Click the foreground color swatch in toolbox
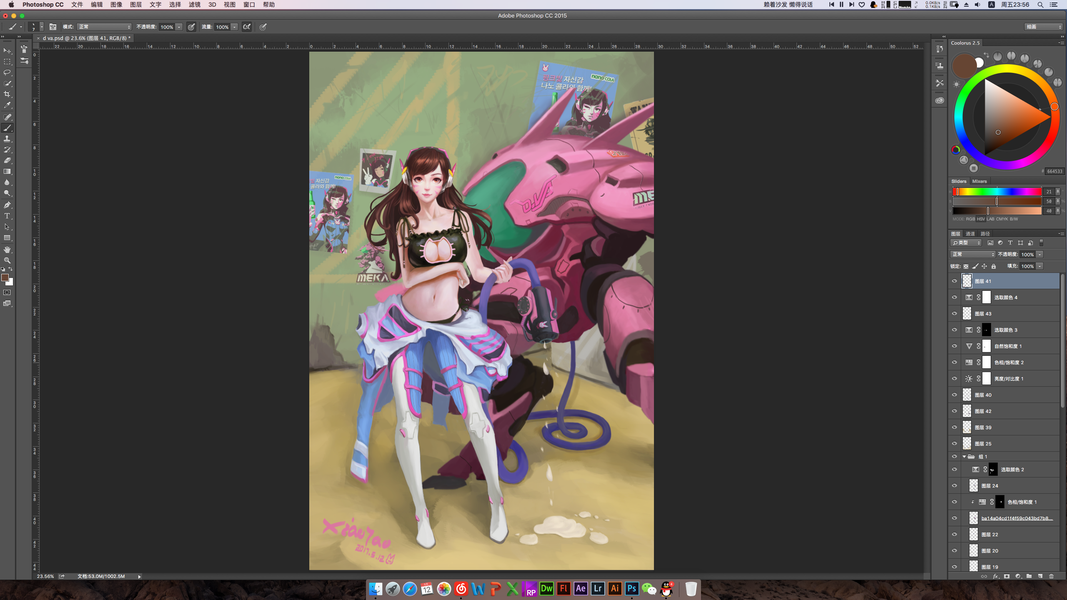This screenshot has width=1067, height=600. 5,278
